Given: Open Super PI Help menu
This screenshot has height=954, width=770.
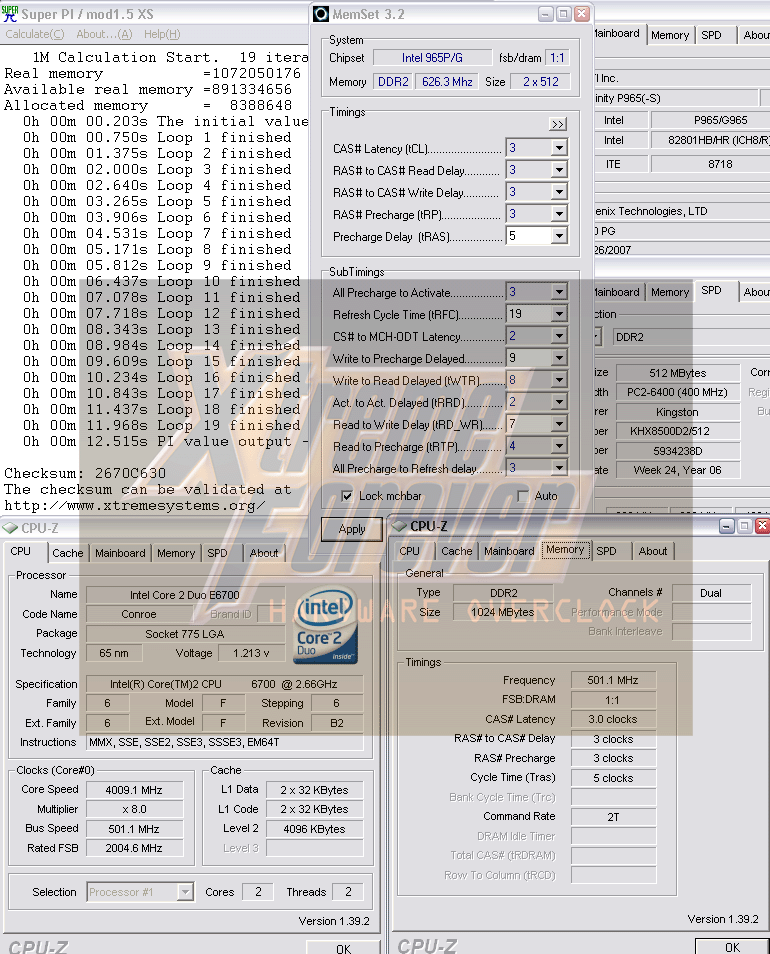Looking at the screenshot, I should point(162,35).
